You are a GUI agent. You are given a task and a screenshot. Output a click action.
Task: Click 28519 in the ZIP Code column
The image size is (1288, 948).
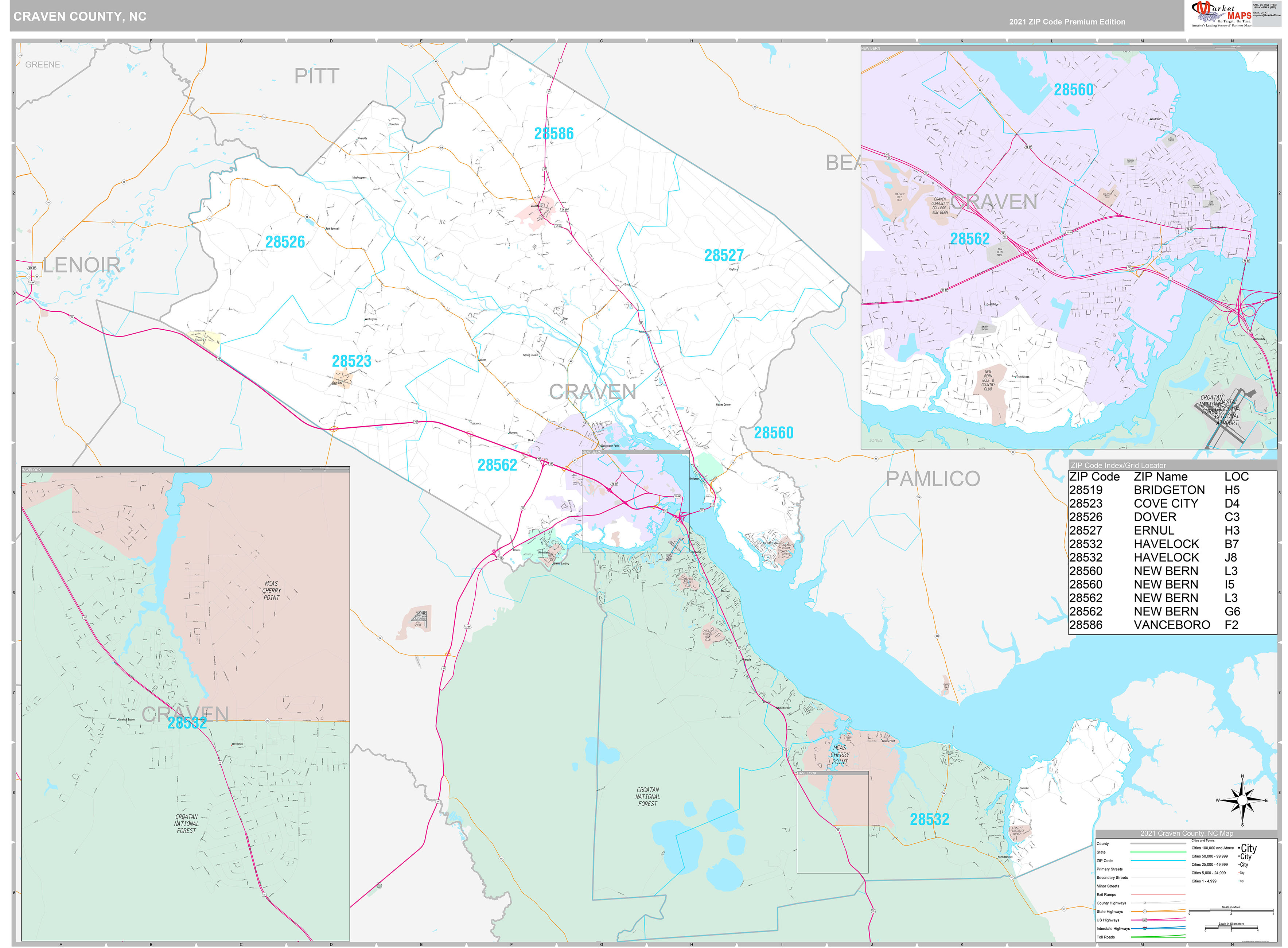[1086, 490]
